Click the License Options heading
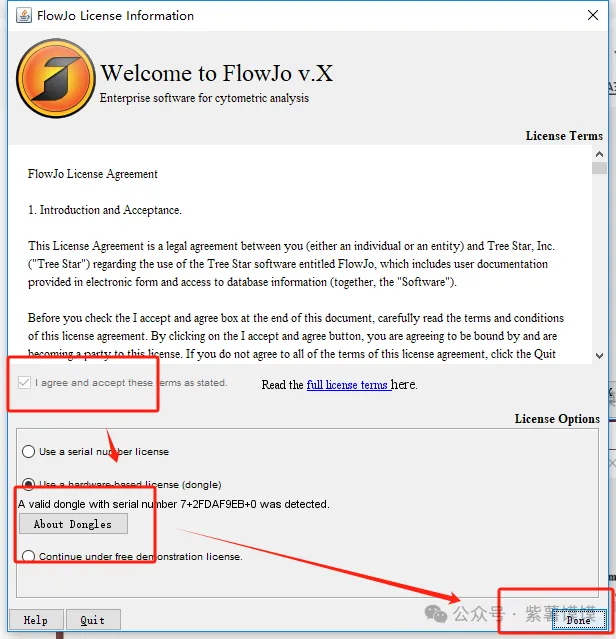This screenshot has width=616, height=639. click(557, 419)
